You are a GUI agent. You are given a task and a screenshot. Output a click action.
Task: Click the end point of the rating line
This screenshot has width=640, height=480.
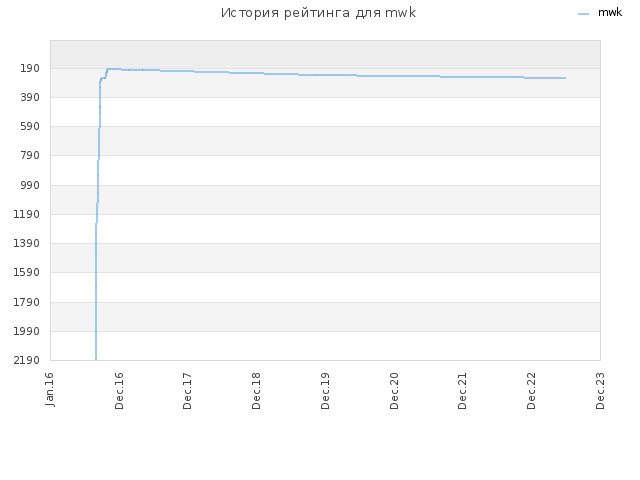coord(565,78)
